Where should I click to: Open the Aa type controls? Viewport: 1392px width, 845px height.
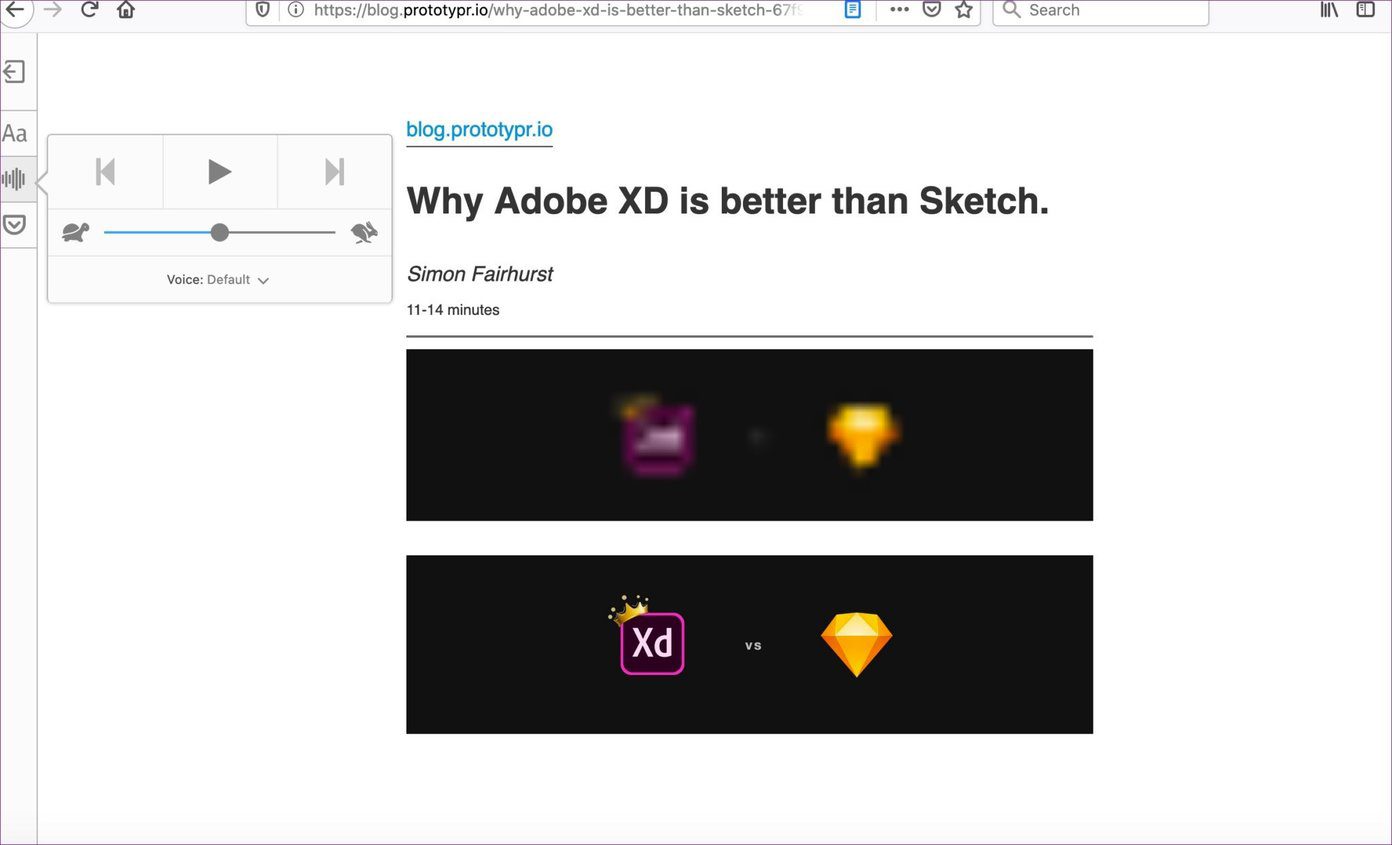[14, 133]
